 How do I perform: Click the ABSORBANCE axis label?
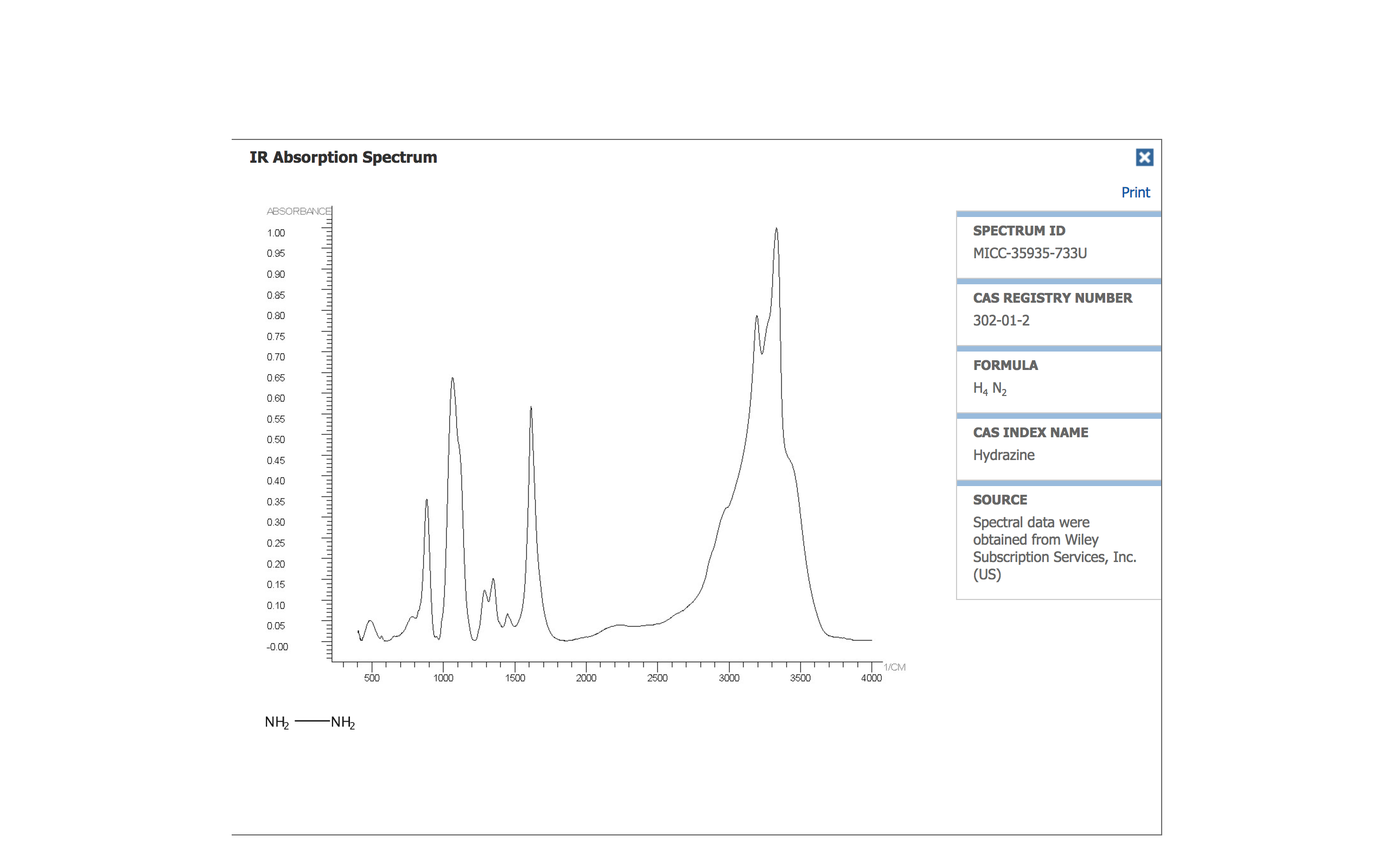(x=298, y=211)
